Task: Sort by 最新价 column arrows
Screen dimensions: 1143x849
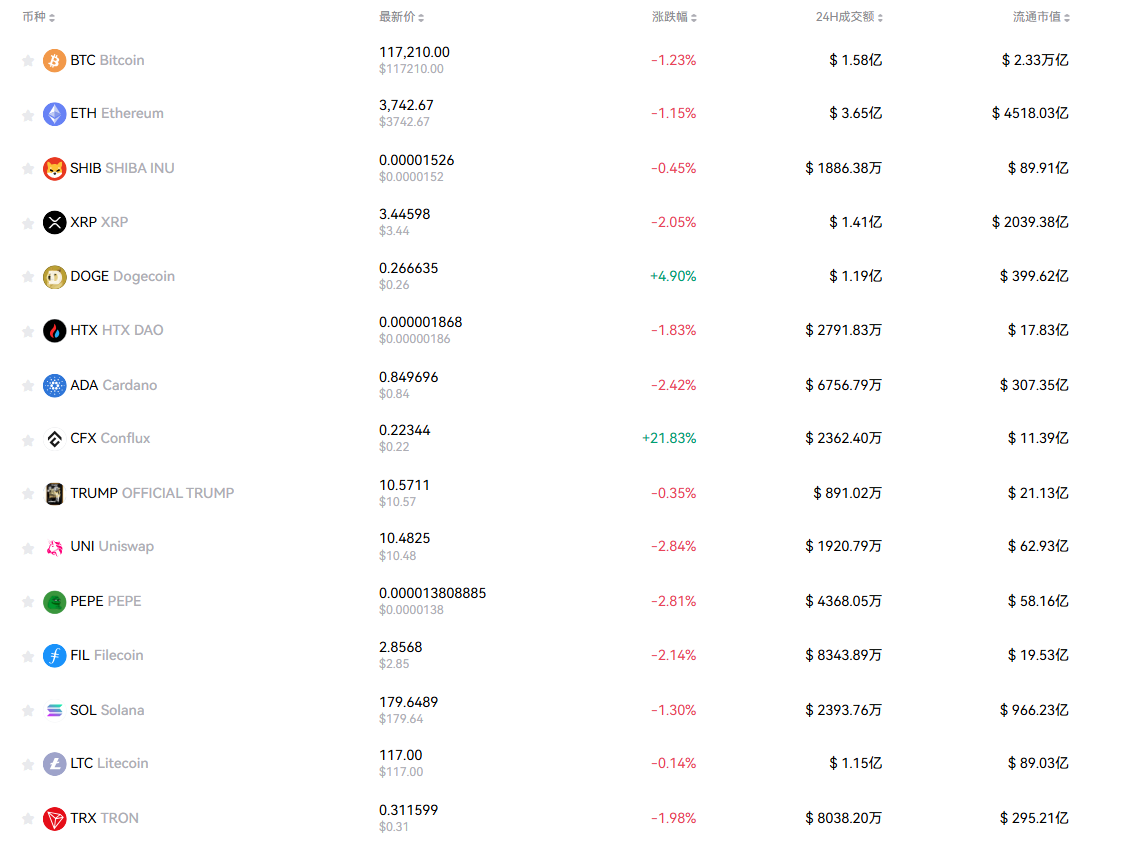Action: pos(421,18)
